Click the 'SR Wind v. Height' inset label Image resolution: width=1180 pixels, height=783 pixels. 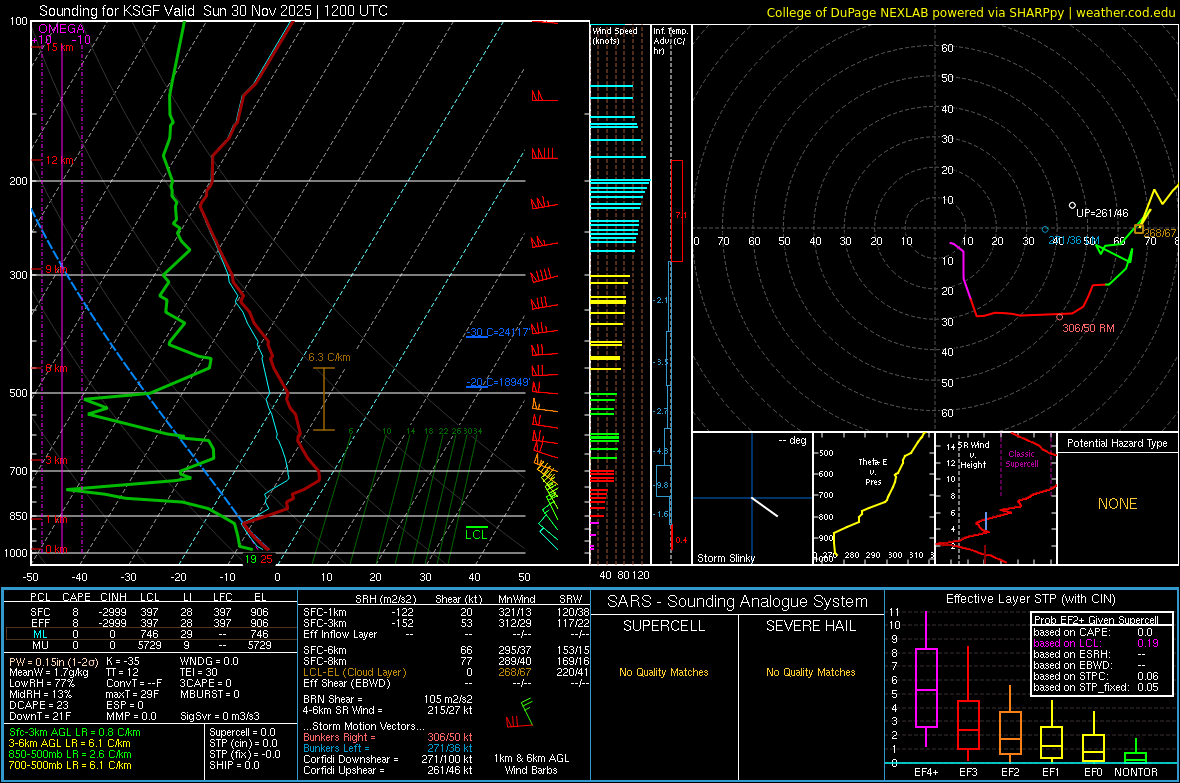(973, 455)
